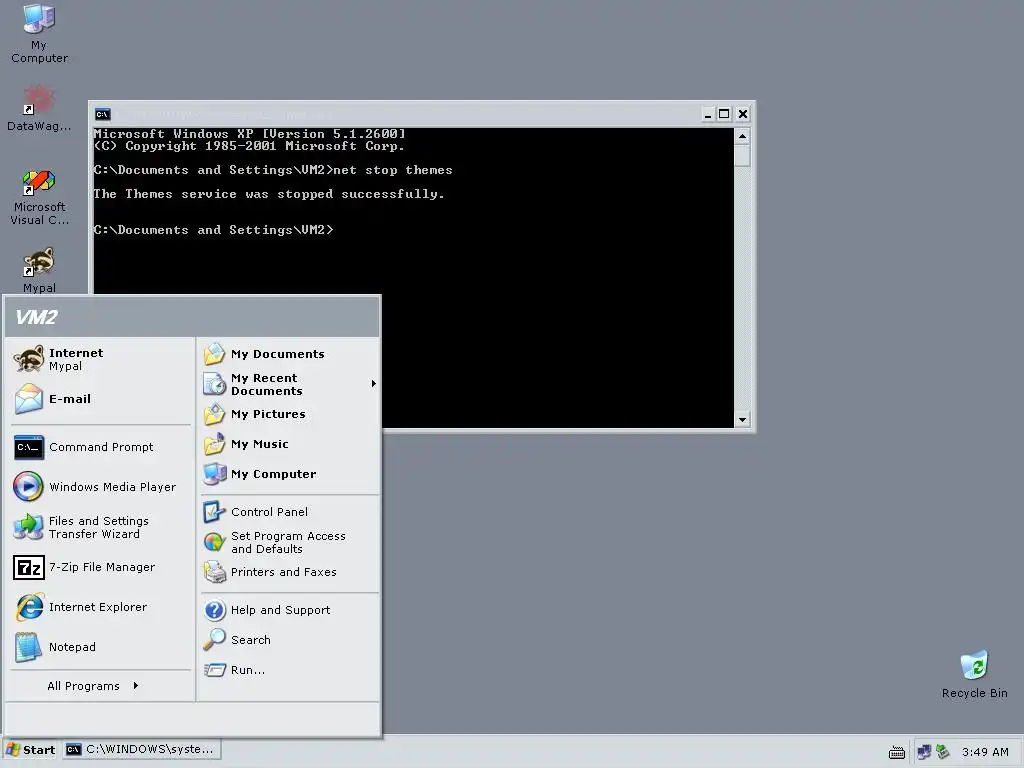Minimize the command prompt window
Screen dimensions: 1024x768
pyautogui.click(x=707, y=114)
